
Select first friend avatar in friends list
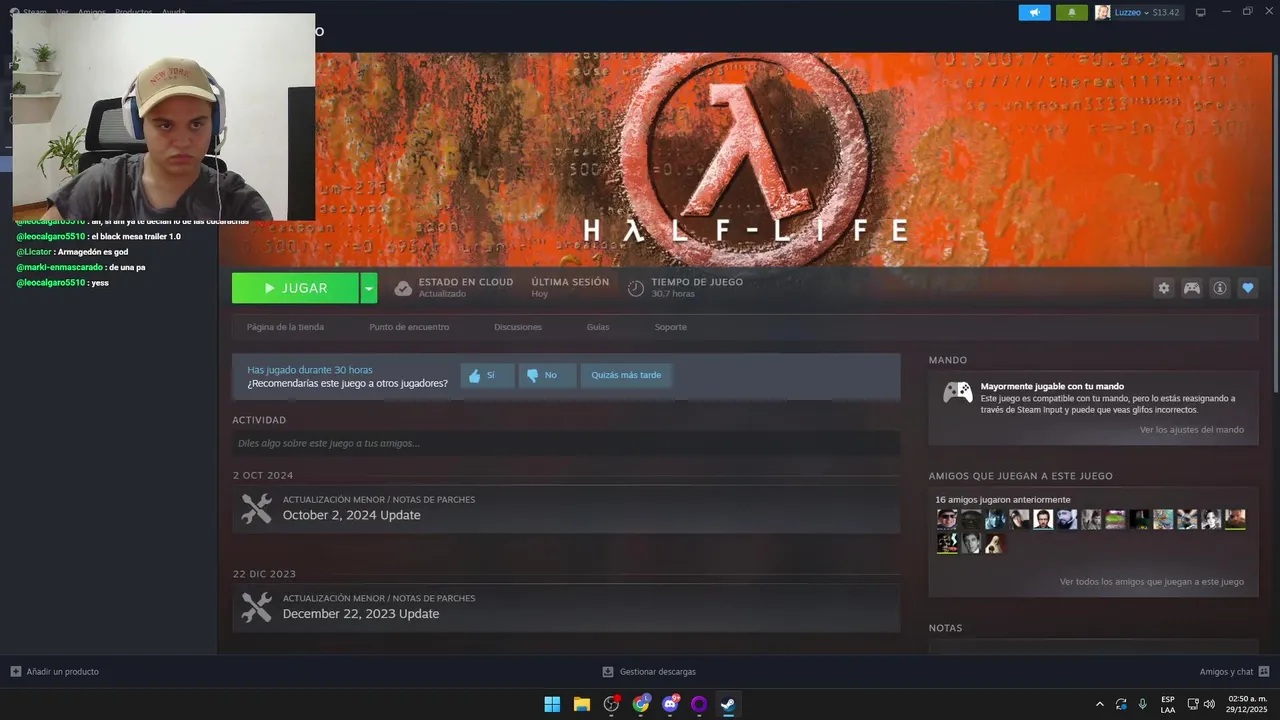tap(947, 519)
